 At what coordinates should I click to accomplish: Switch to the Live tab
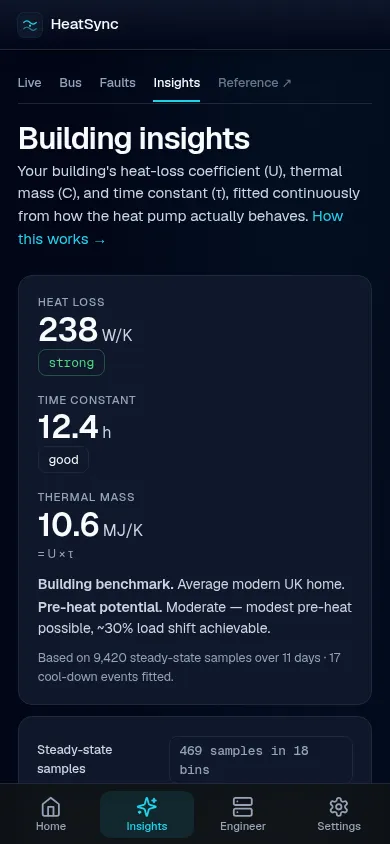tap(30, 83)
